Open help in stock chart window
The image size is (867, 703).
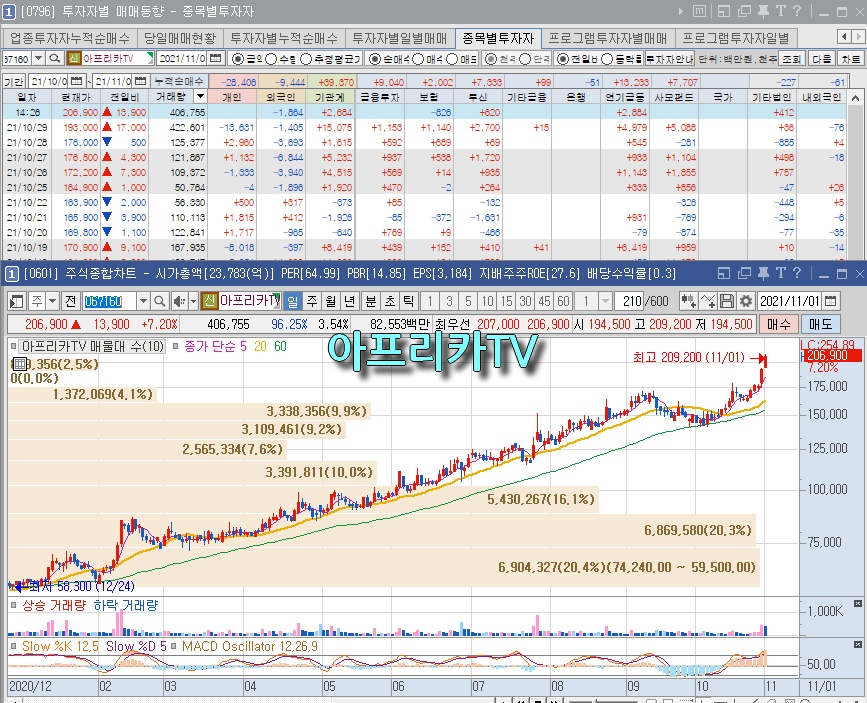[x=796, y=273]
